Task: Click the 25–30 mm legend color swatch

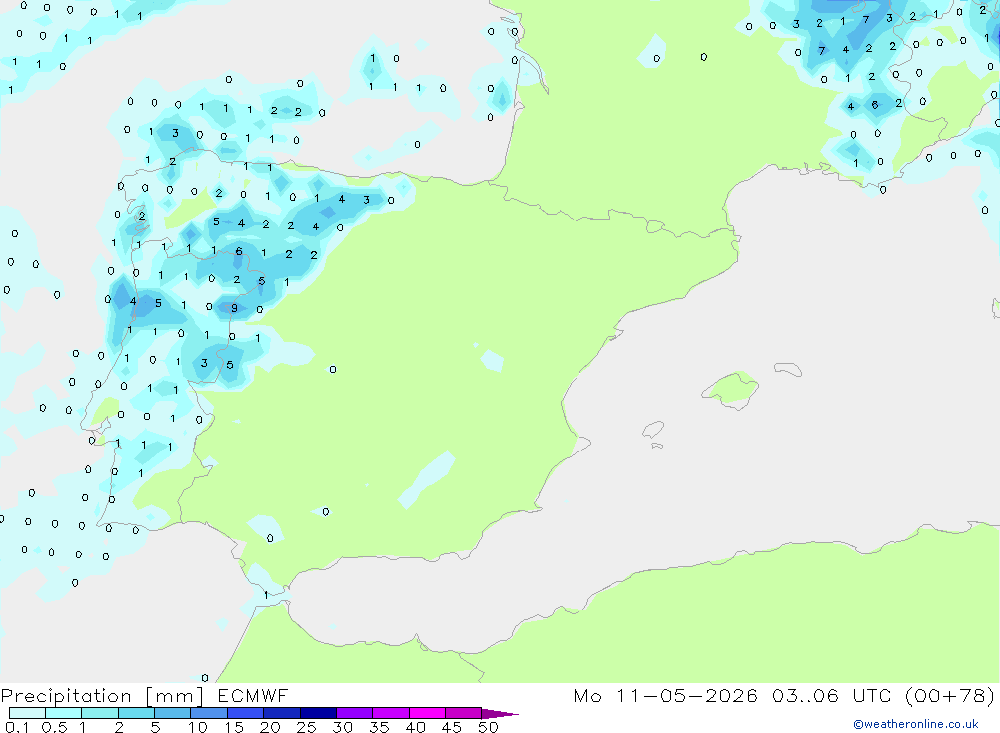Action: 318,713
